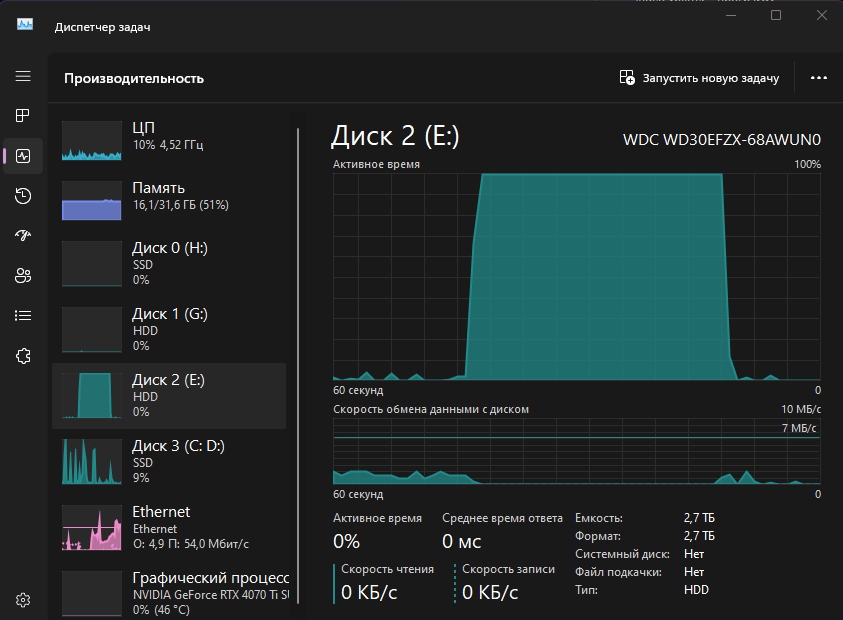
Task: Click the 7 МБ/с graph label
Action: (x=799, y=428)
